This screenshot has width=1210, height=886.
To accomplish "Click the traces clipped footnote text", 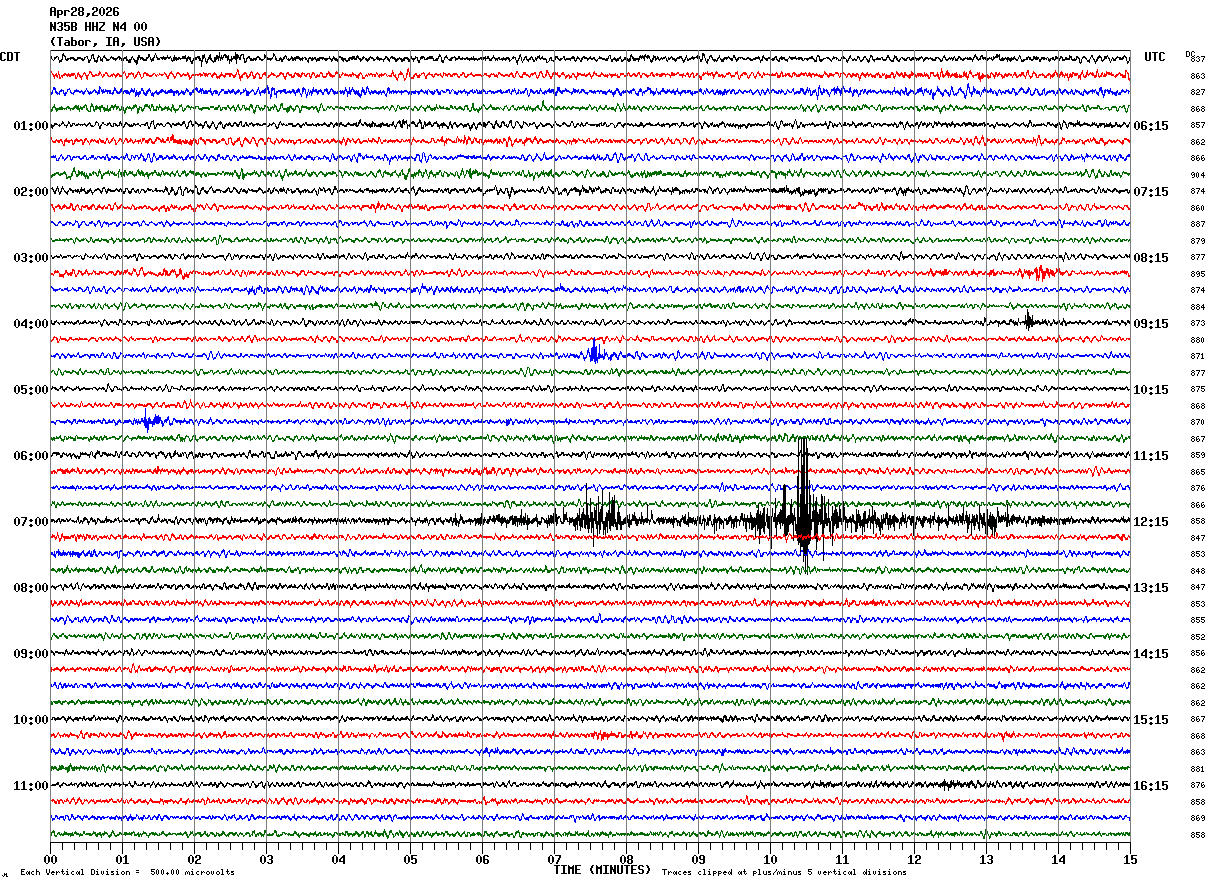I will [784, 872].
